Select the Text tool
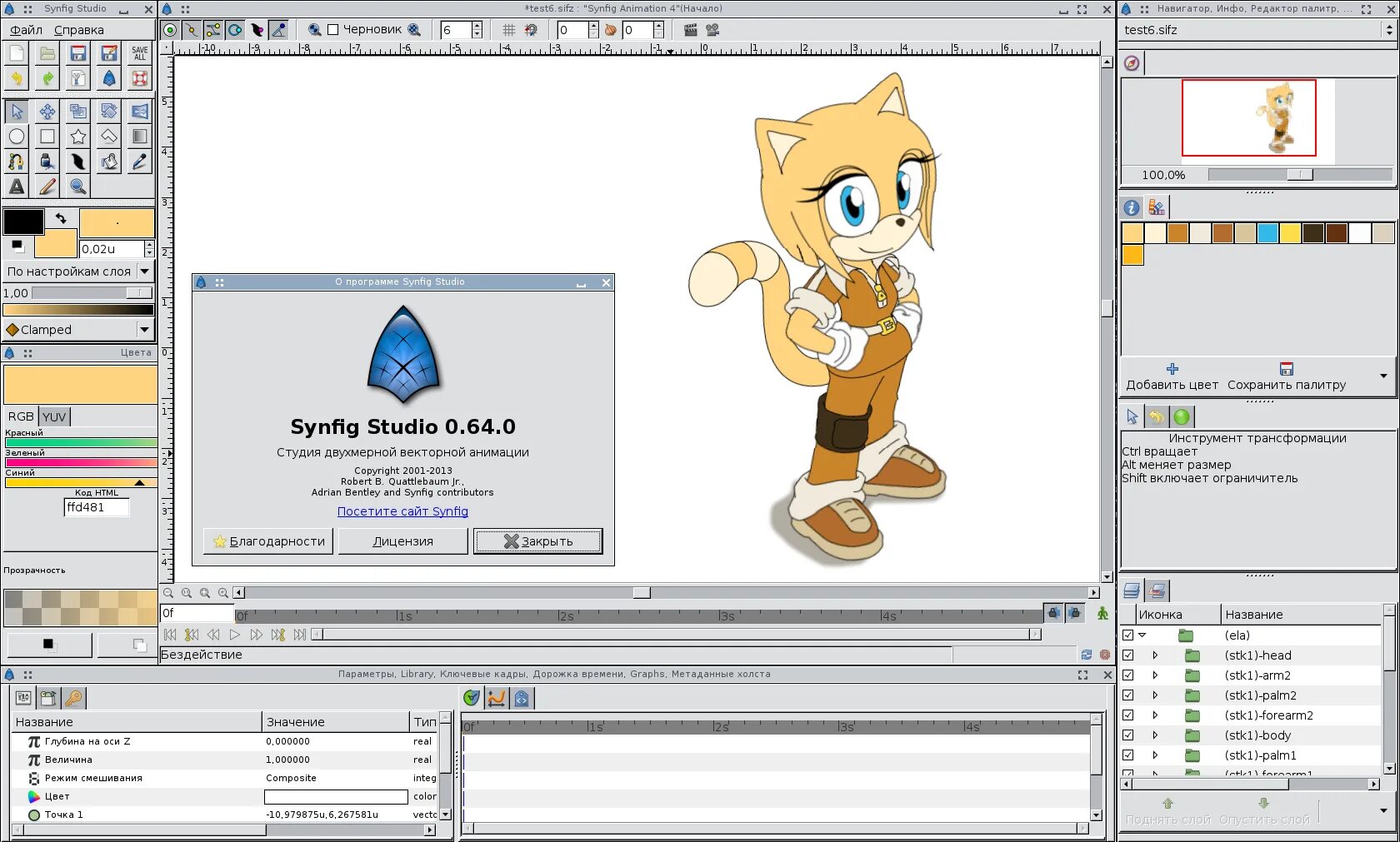Screen dimensions: 1400x842 point(17,187)
